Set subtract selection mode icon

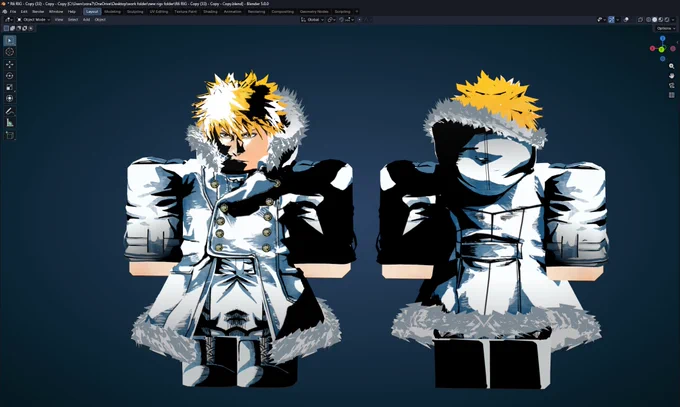pyautogui.click(x=18, y=28)
